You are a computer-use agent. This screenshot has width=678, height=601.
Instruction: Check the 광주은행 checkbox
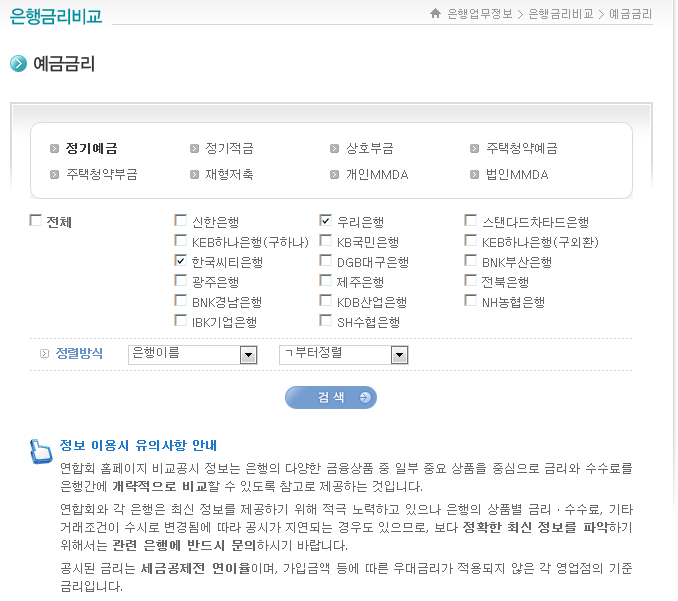pyautogui.click(x=180, y=281)
